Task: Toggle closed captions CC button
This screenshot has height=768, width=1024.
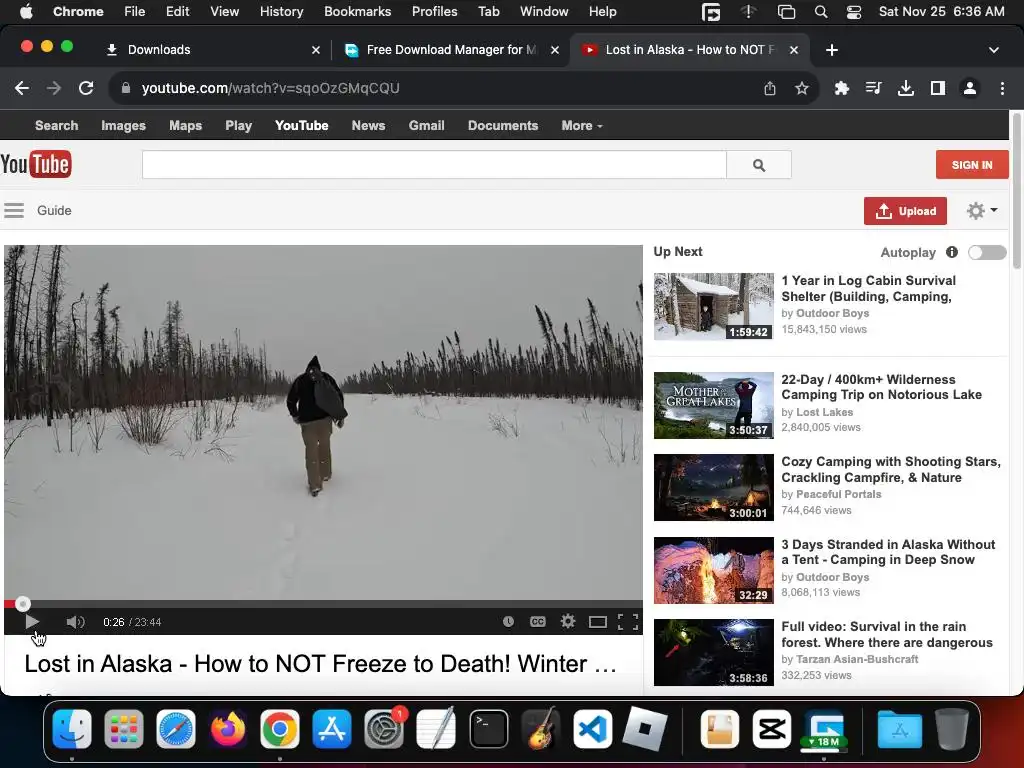Action: 537,622
